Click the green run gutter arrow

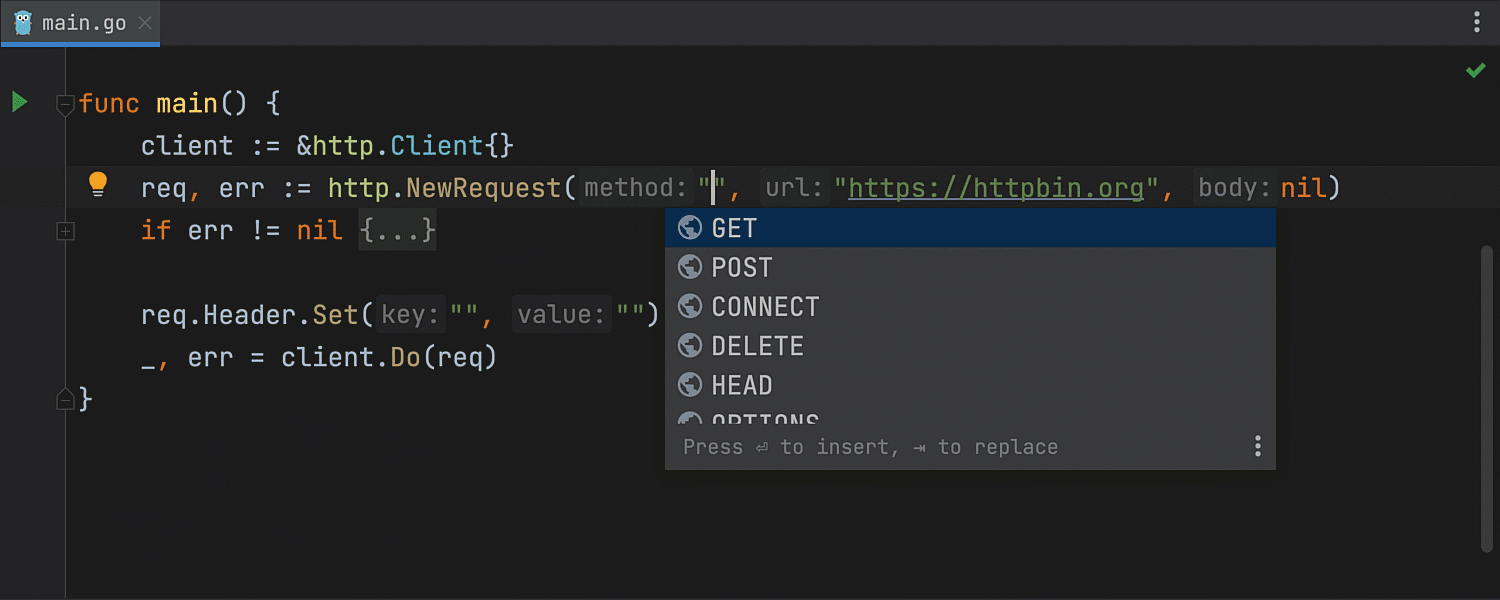tap(19, 102)
